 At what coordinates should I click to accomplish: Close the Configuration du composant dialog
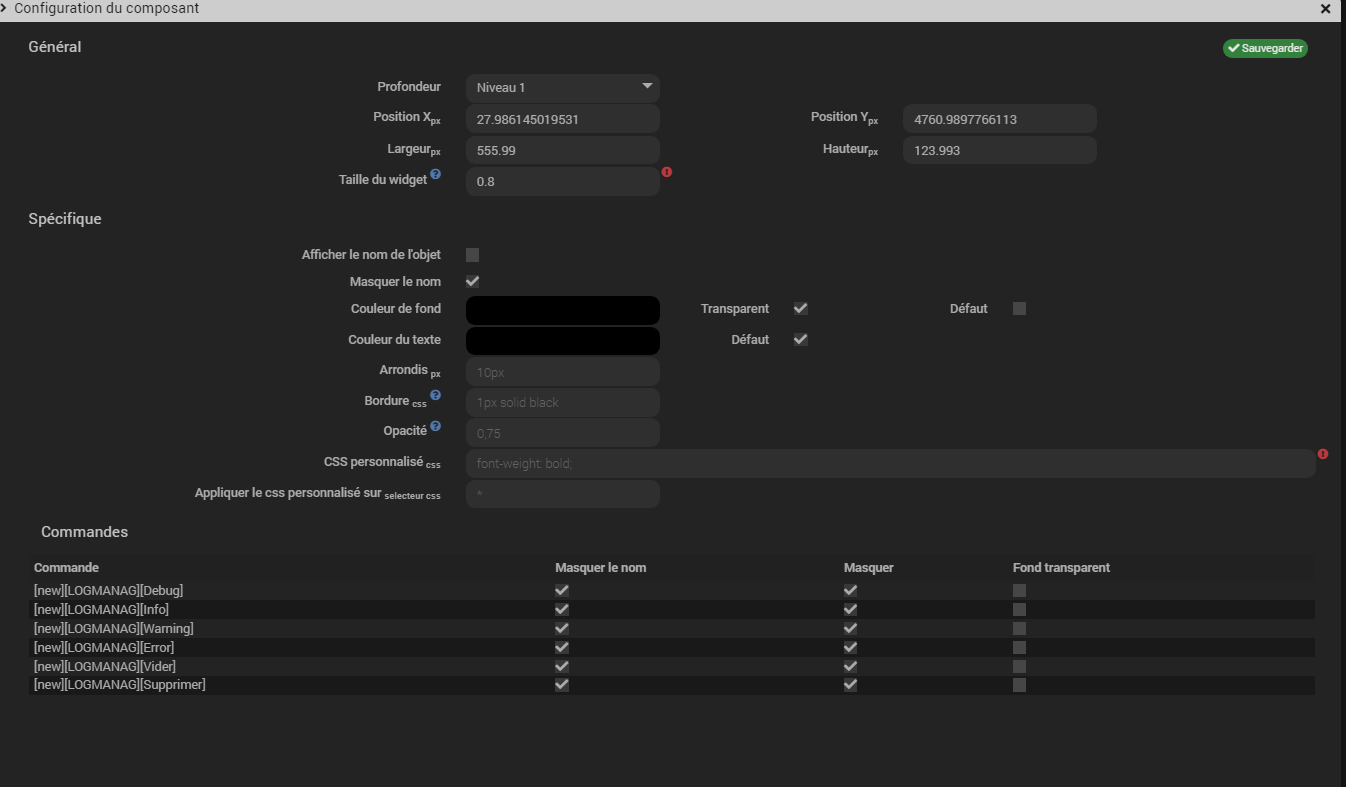click(x=1326, y=9)
